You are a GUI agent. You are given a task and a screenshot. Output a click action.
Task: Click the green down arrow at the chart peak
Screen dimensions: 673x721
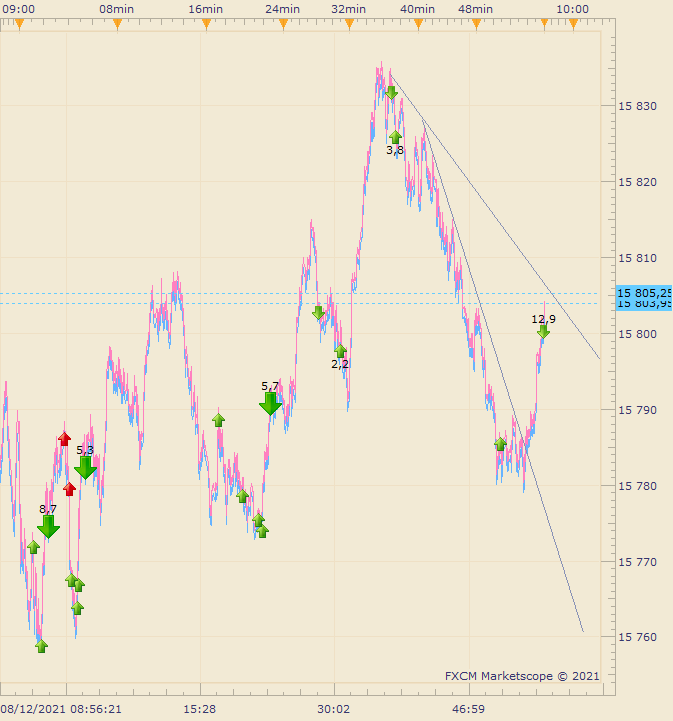pos(391,93)
